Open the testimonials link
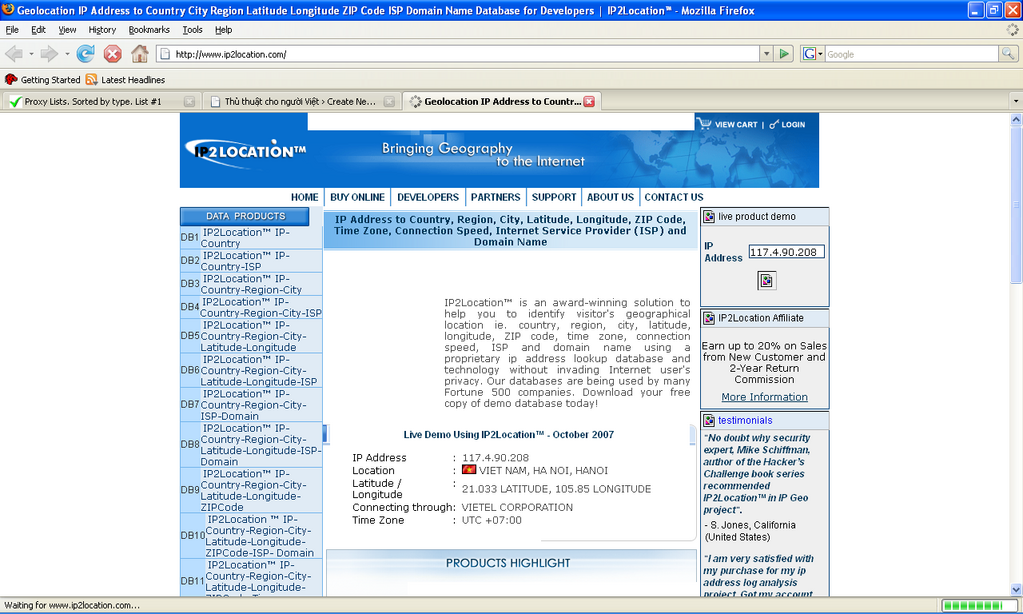Viewport: 1023px width, 614px height. (x=745, y=420)
